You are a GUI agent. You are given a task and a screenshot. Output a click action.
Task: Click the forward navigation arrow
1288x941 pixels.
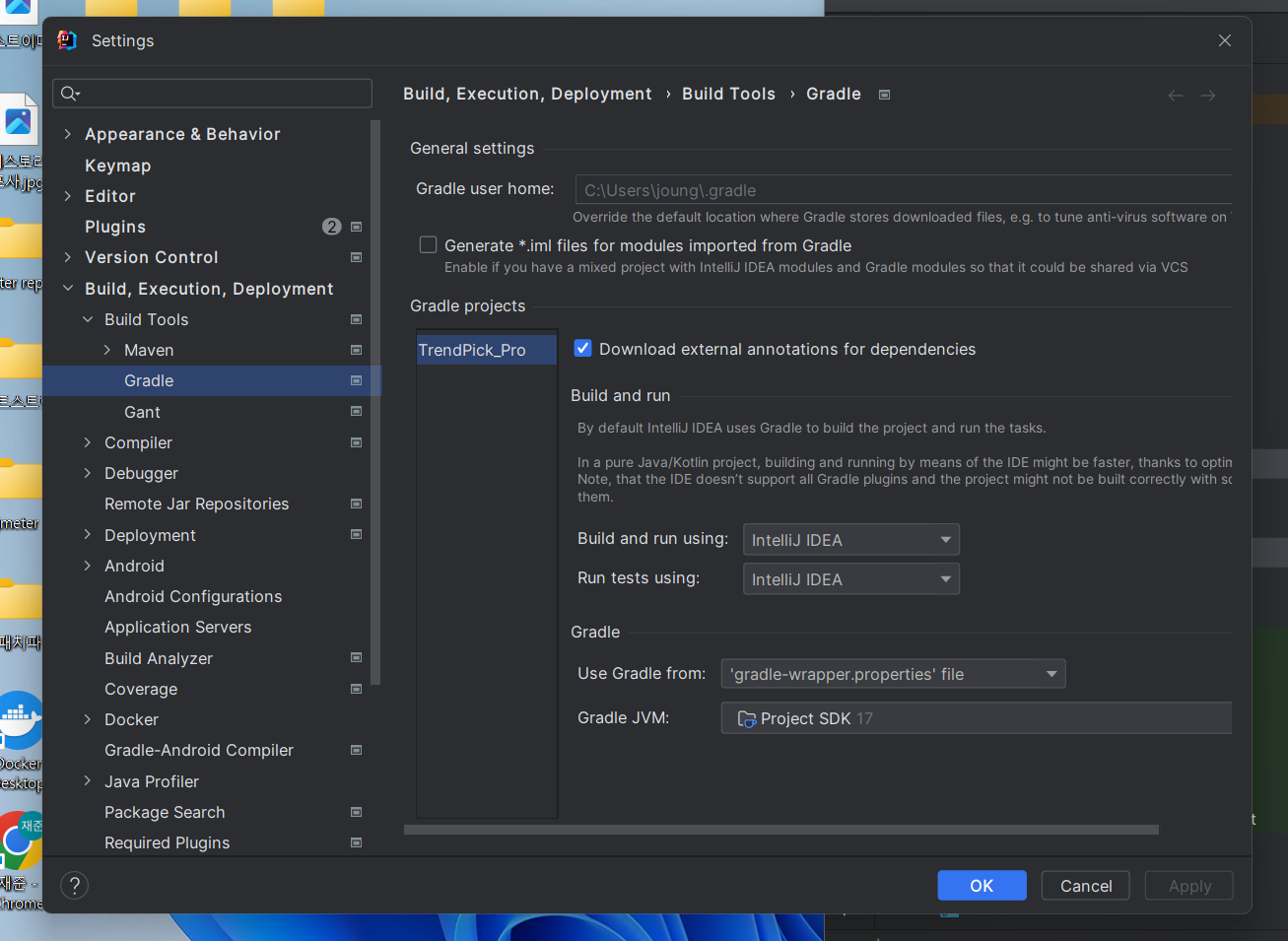coord(1208,96)
